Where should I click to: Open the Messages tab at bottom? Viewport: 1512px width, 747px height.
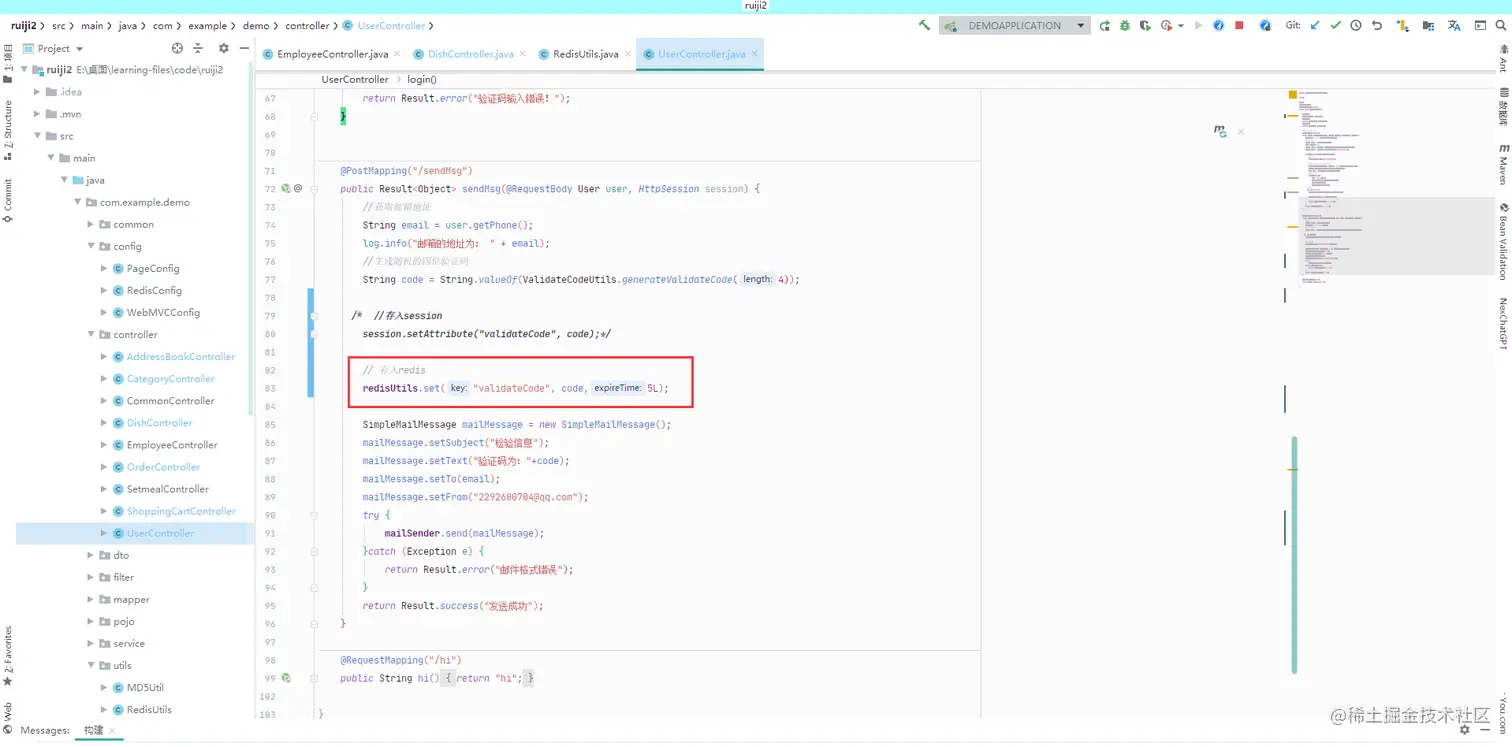45,731
